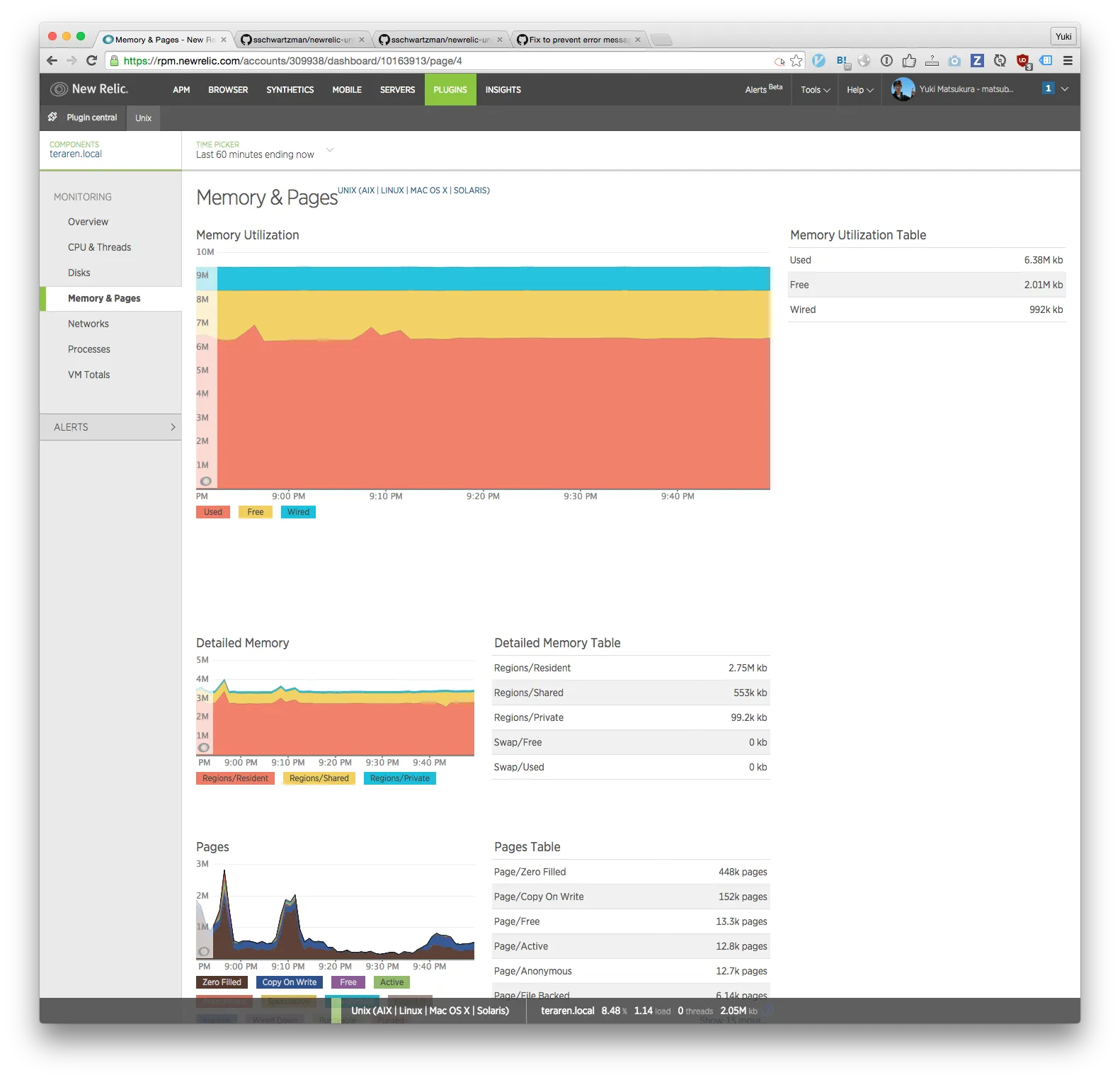Open the Networks monitoring page
This screenshot has height=1080, width=1120.
(88, 324)
